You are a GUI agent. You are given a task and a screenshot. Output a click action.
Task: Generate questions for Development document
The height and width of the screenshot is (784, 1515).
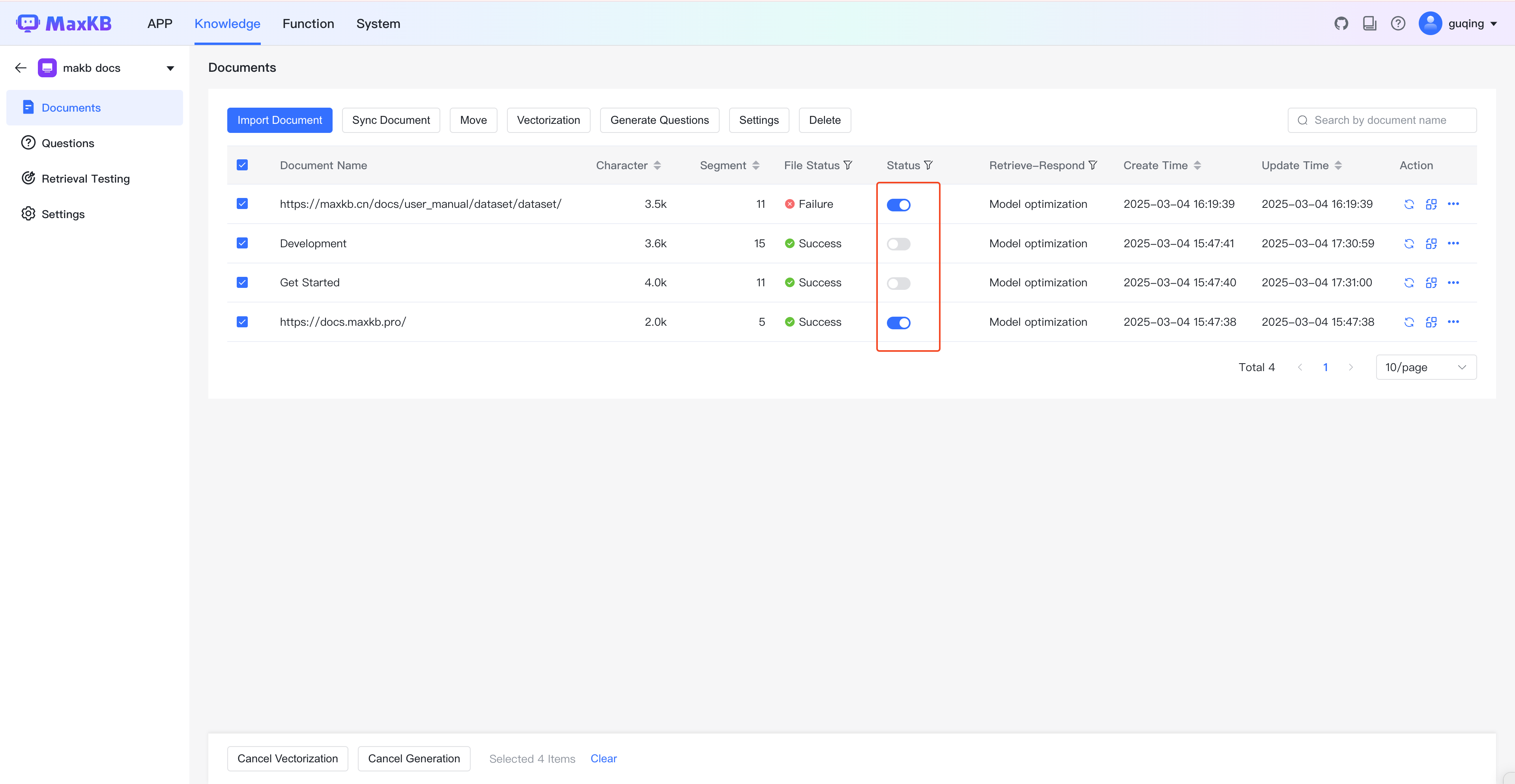tap(1431, 244)
